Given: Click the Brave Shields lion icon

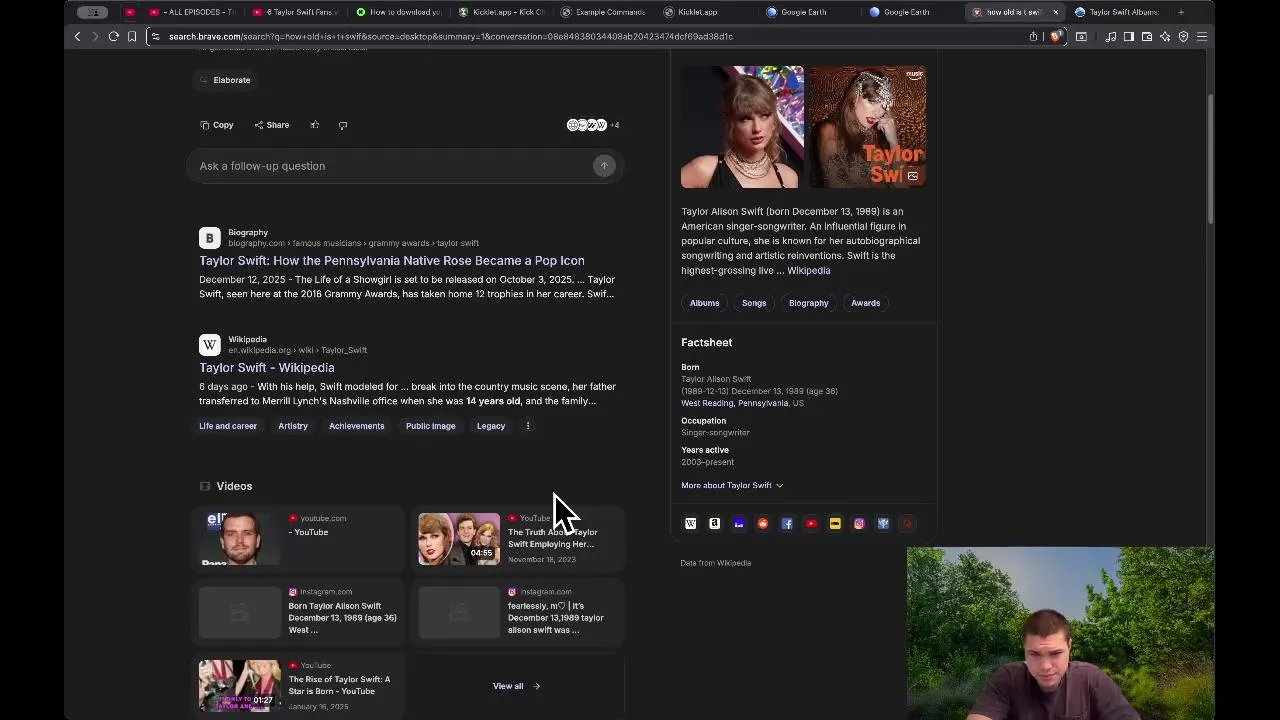Looking at the screenshot, I should [1055, 36].
